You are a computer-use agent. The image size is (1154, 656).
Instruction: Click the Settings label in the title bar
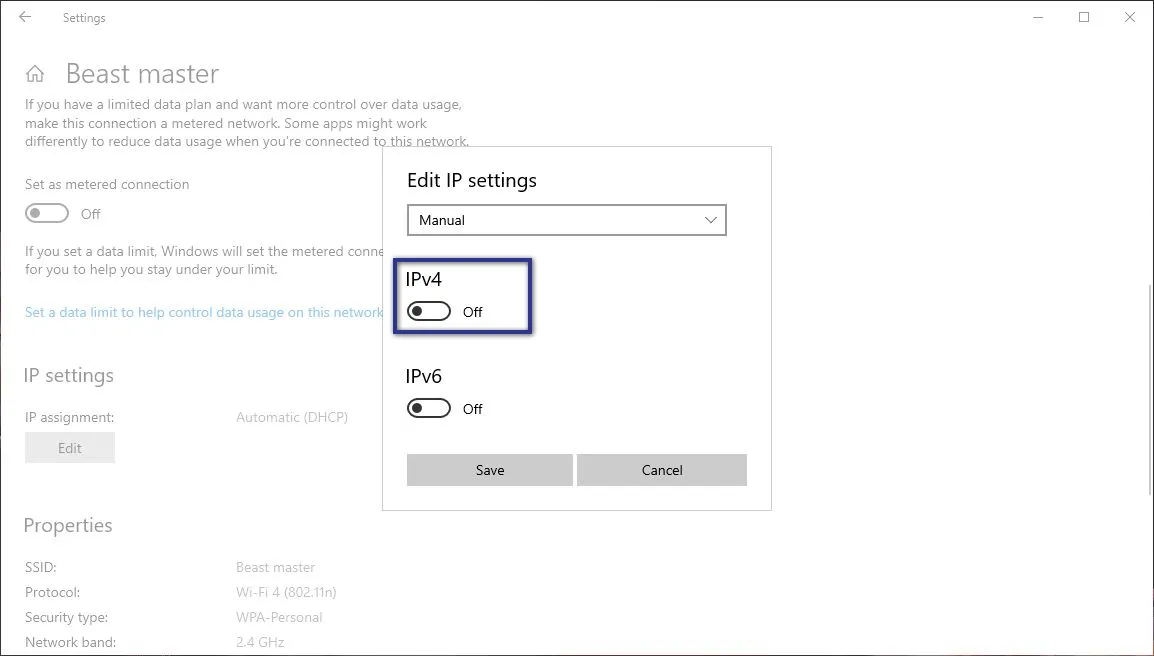click(x=84, y=17)
